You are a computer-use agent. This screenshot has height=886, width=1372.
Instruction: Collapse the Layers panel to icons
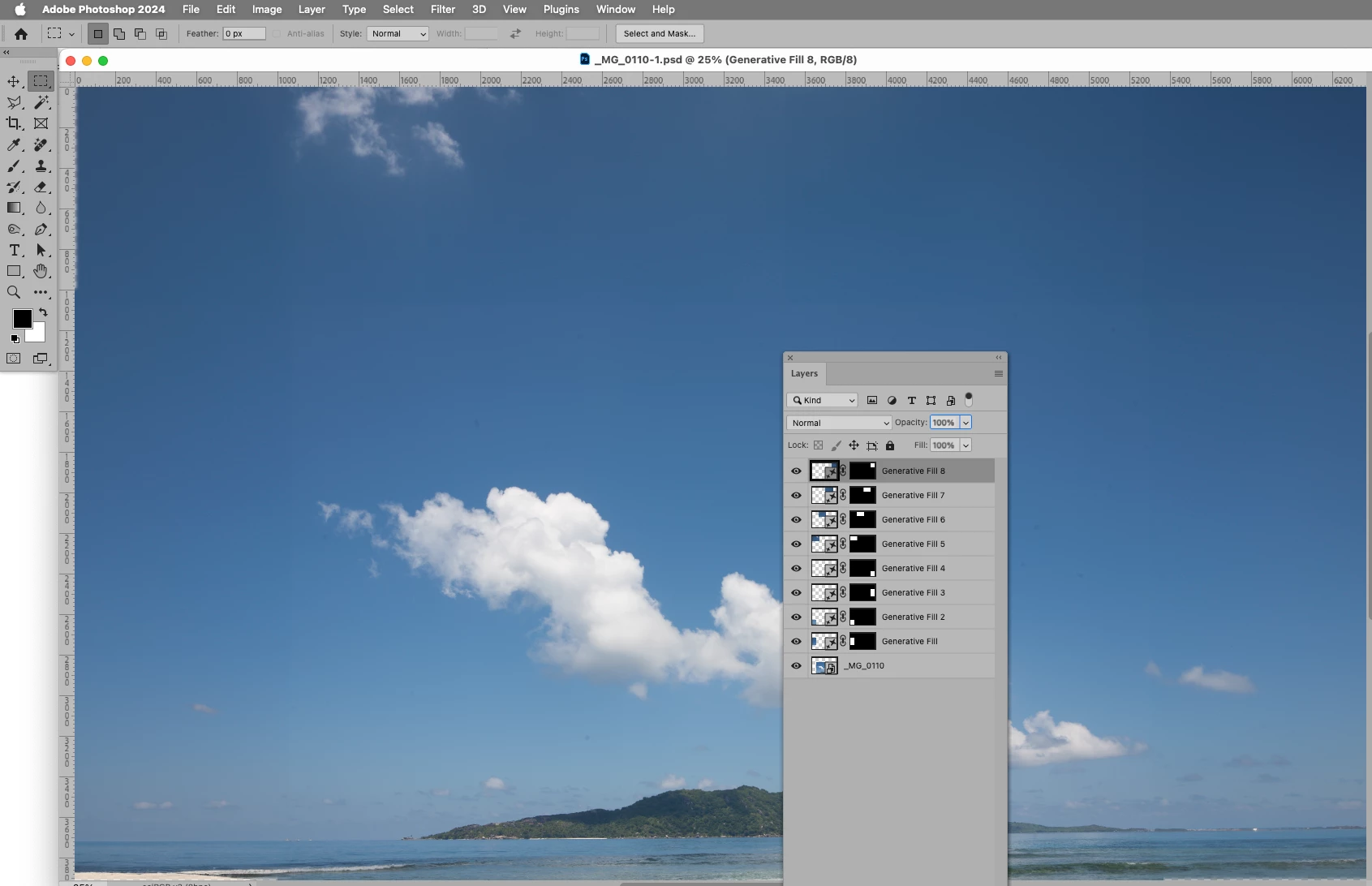pyautogui.click(x=998, y=357)
